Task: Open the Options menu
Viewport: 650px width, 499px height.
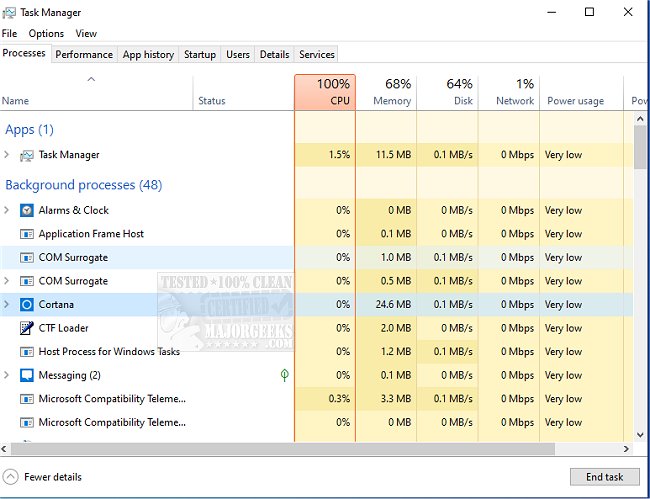Action: click(46, 34)
